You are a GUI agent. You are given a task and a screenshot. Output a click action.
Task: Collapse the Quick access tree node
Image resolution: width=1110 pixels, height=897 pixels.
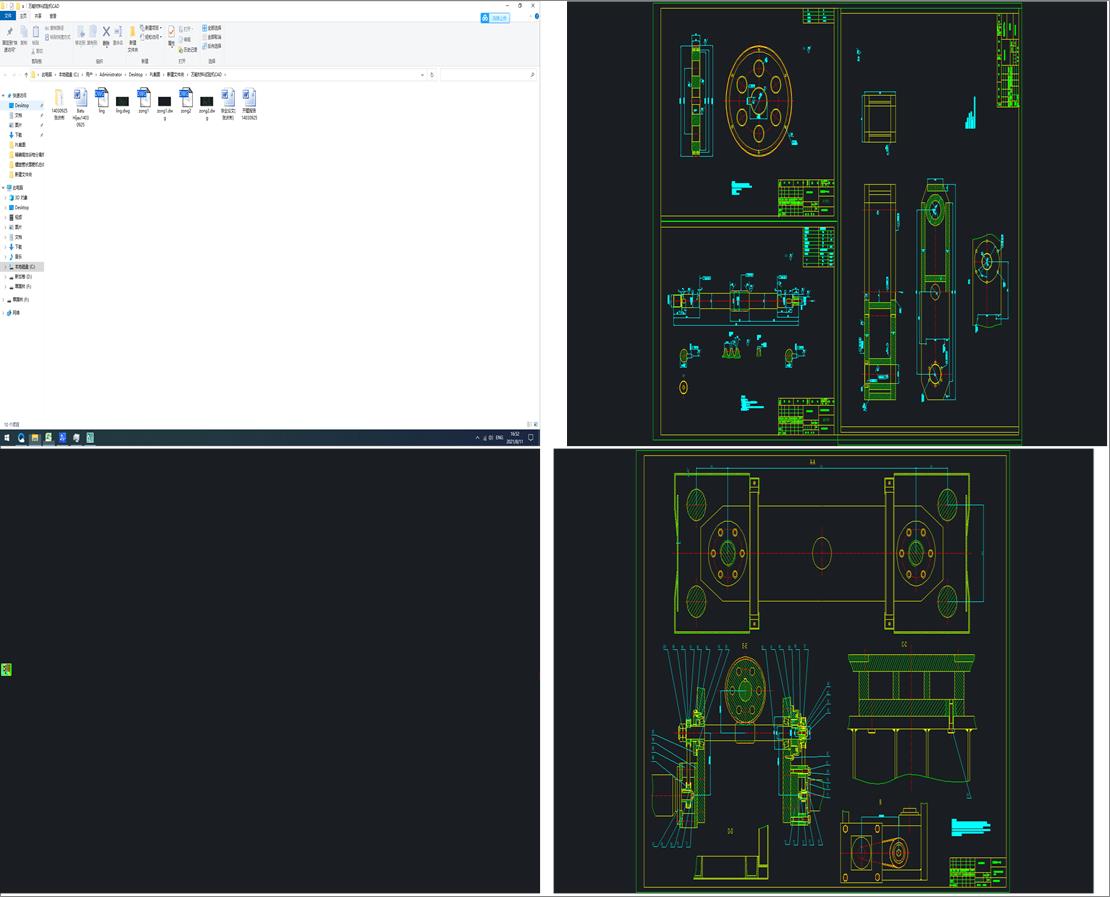tap(4, 96)
